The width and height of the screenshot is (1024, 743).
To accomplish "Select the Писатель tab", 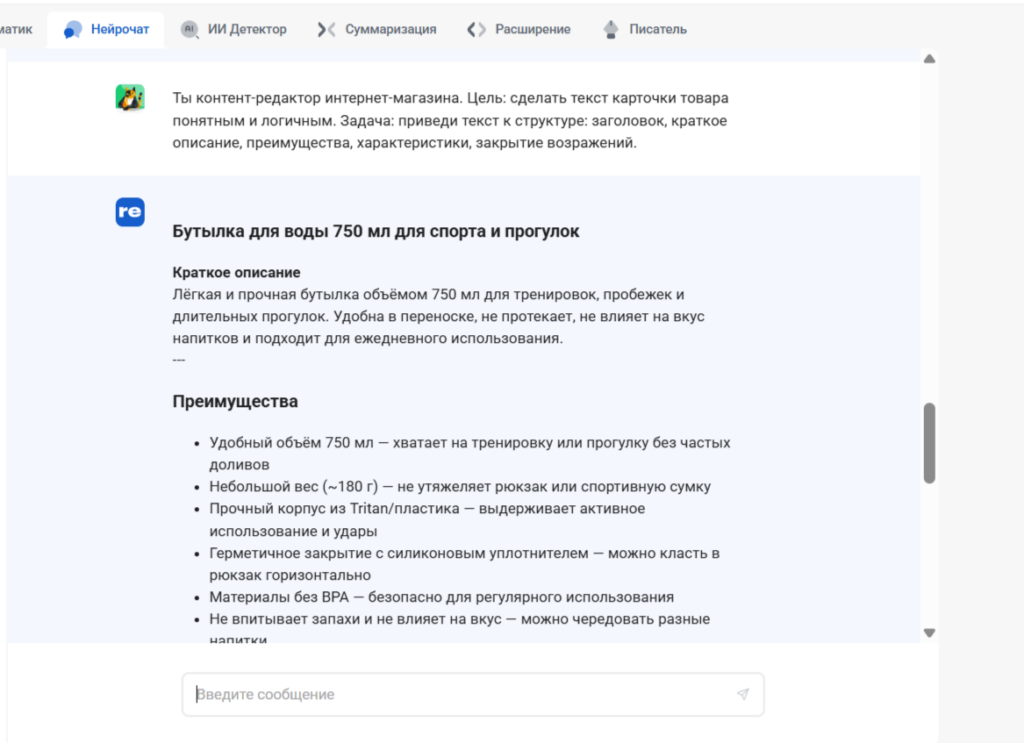I will [657, 30].
